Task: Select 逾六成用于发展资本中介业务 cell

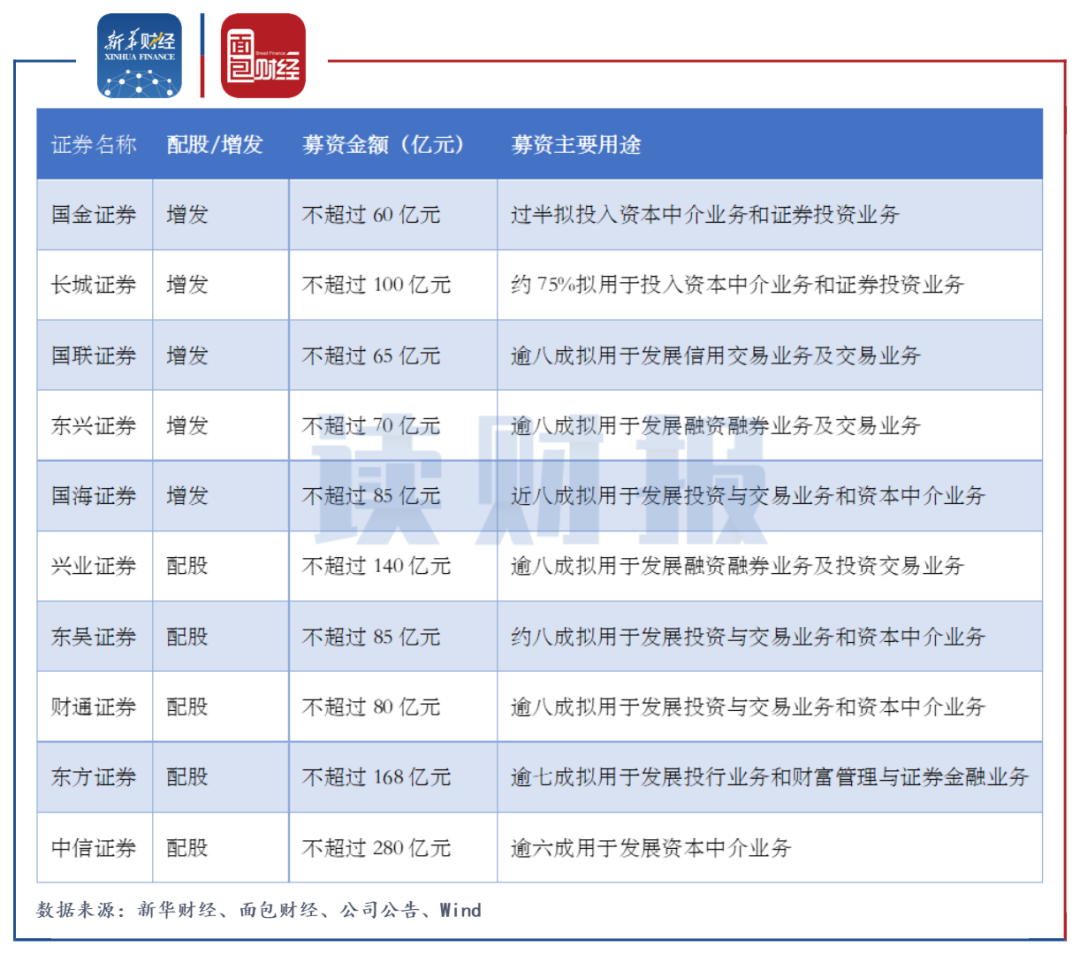Action: click(651, 848)
